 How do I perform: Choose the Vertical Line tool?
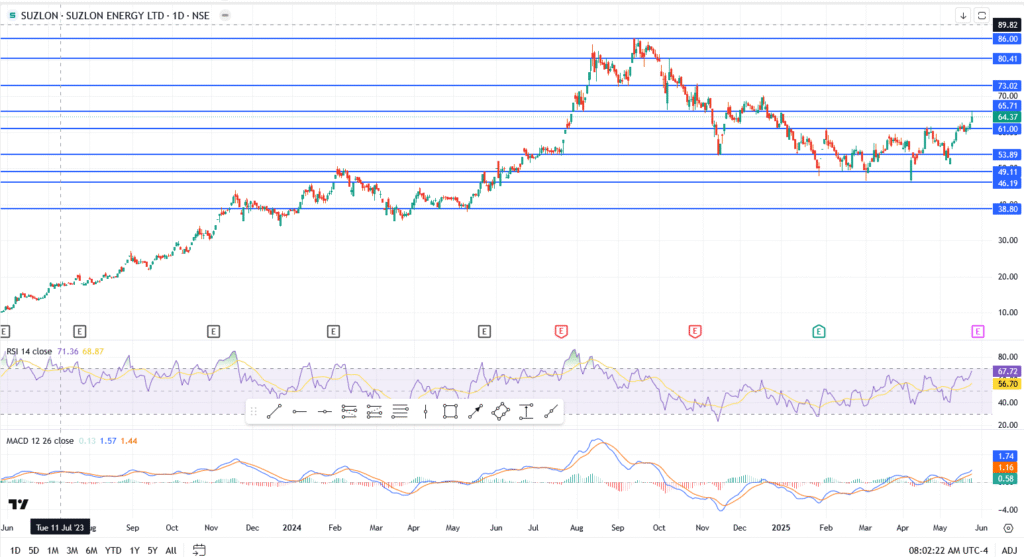pyautogui.click(x=425, y=411)
